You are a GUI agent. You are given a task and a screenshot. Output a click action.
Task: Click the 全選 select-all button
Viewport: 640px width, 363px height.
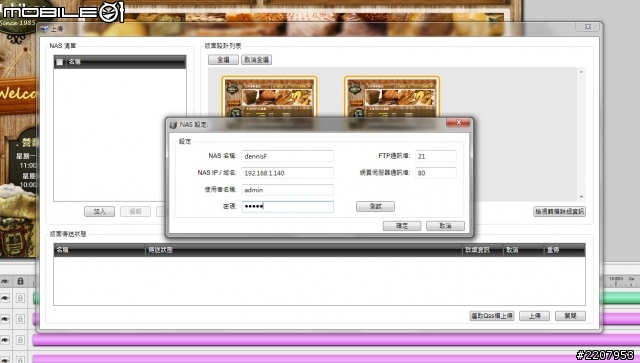[223, 60]
